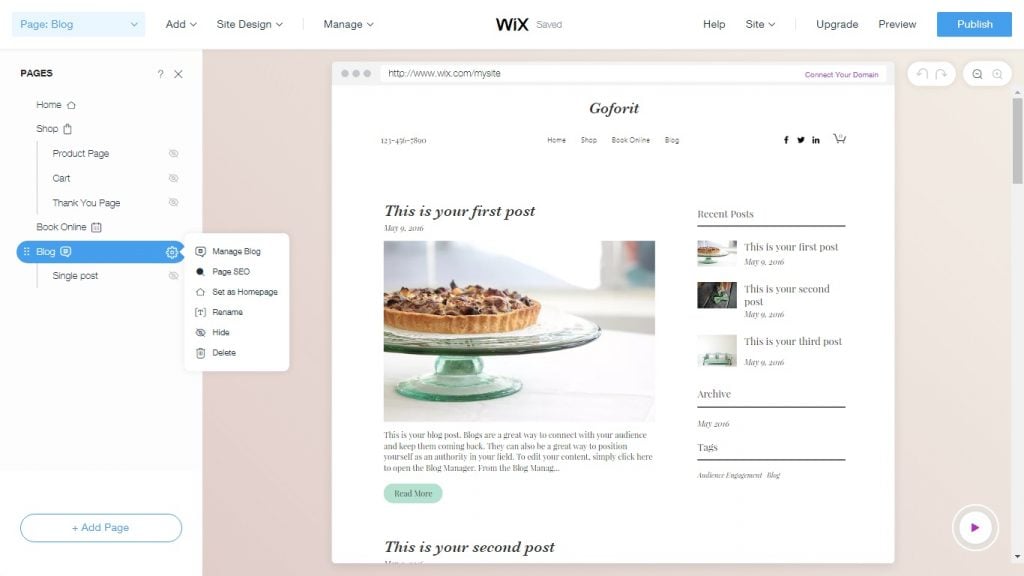Viewport: 1024px width, 576px height.
Task: Open the Pages panel help icon
Action: pyautogui.click(x=160, y=74)
